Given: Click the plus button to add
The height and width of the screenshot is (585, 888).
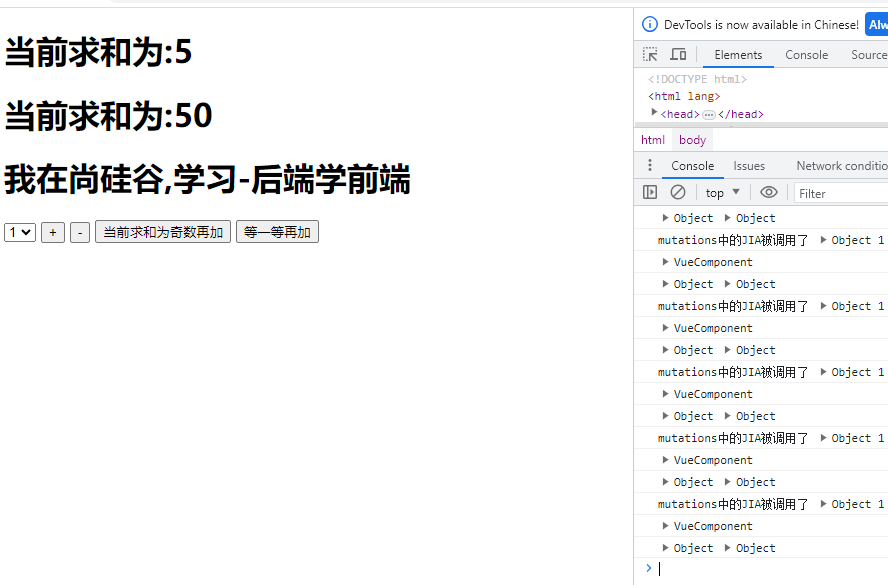Looking at the screenshot, I should [53, 232].
